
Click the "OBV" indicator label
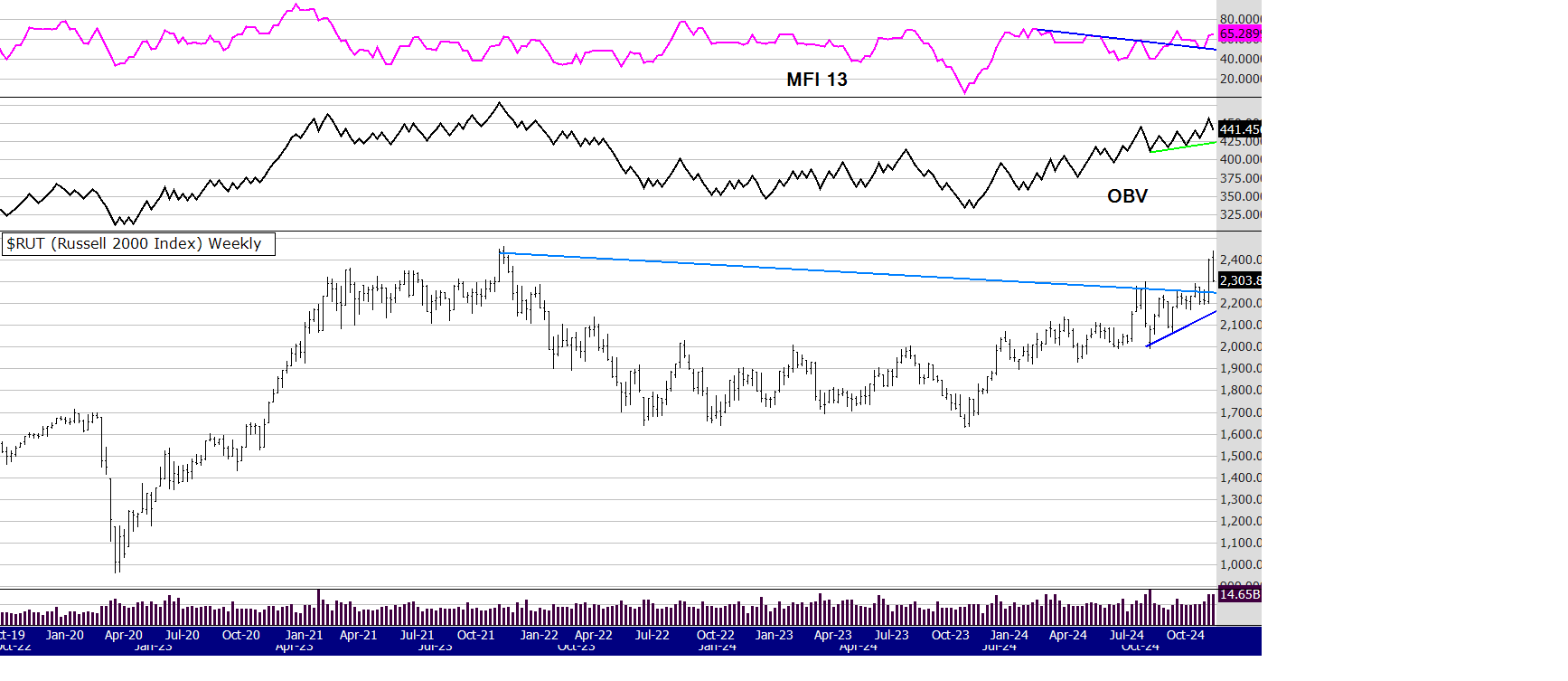pos(1127,196)
